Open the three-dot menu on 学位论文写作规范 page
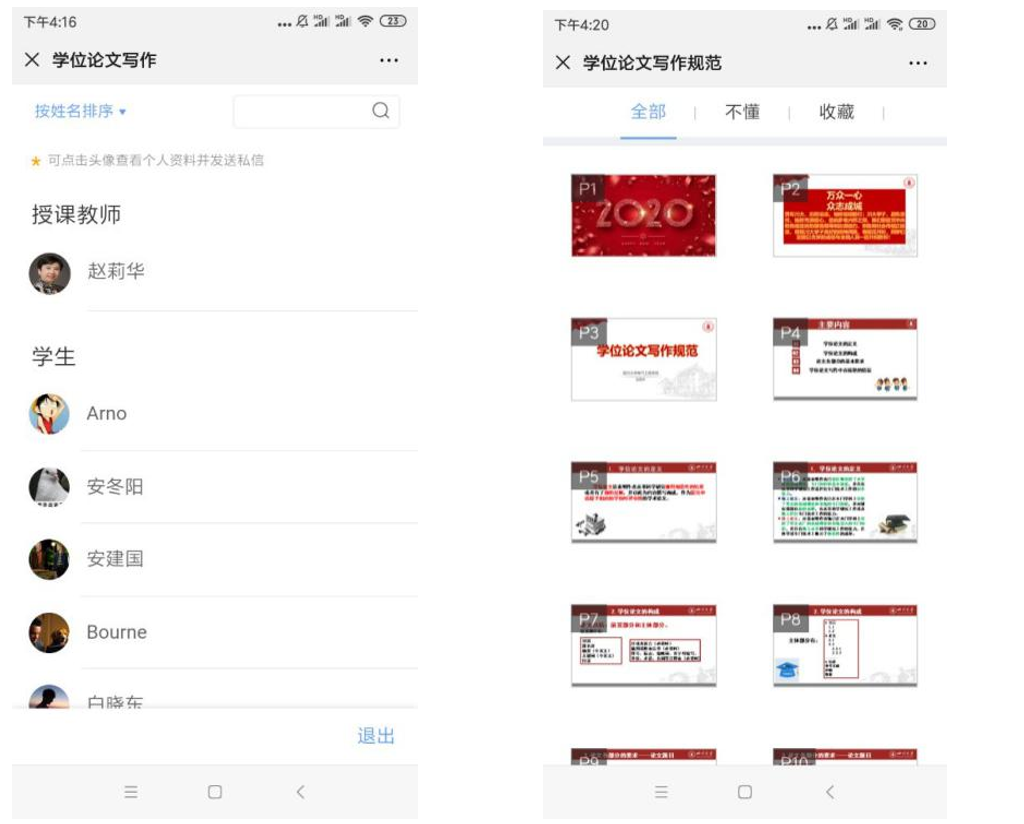1024x824 pixels. (x=918, y=64)
